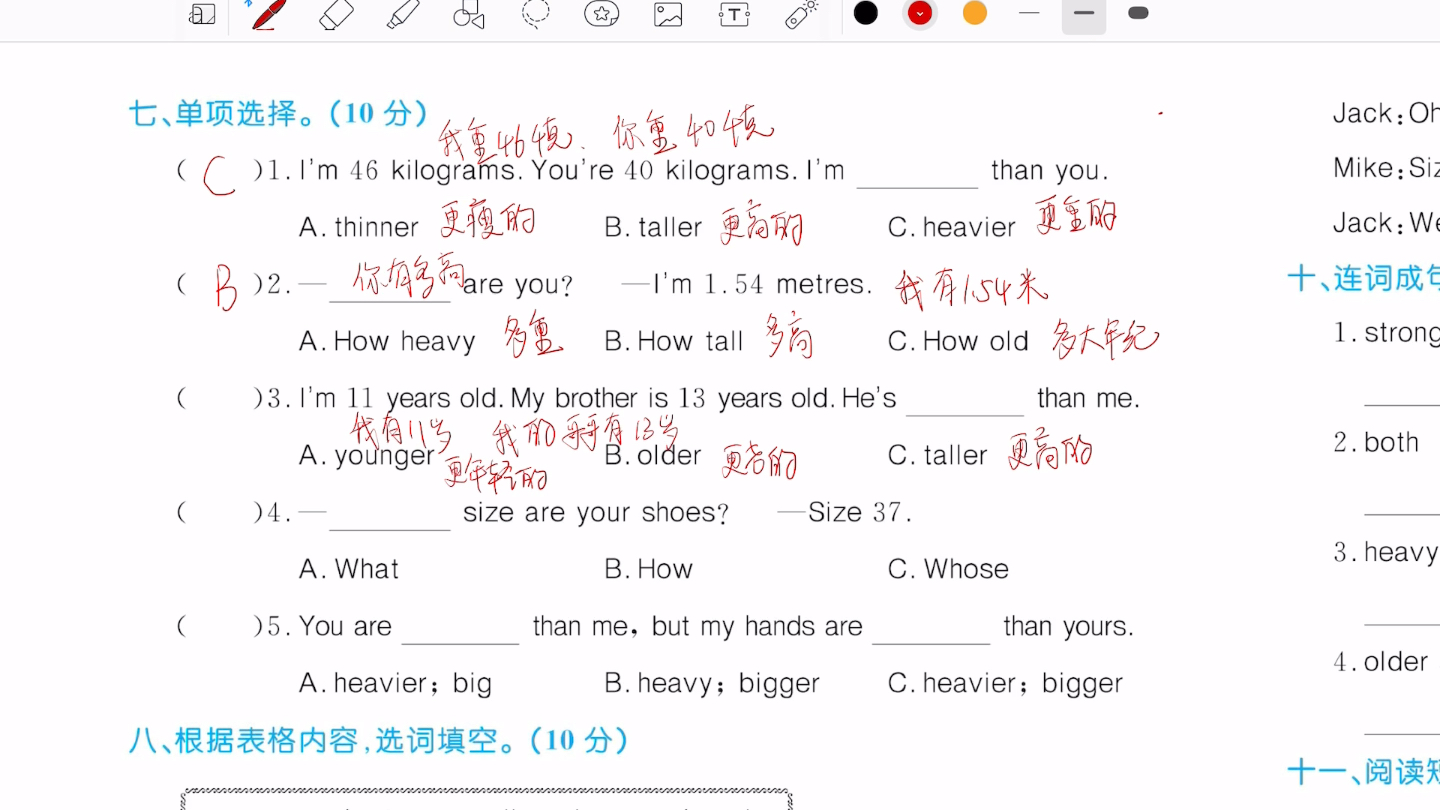Enable the thin stroke width
The image size is (1440, 810).
pos(1029,14)
